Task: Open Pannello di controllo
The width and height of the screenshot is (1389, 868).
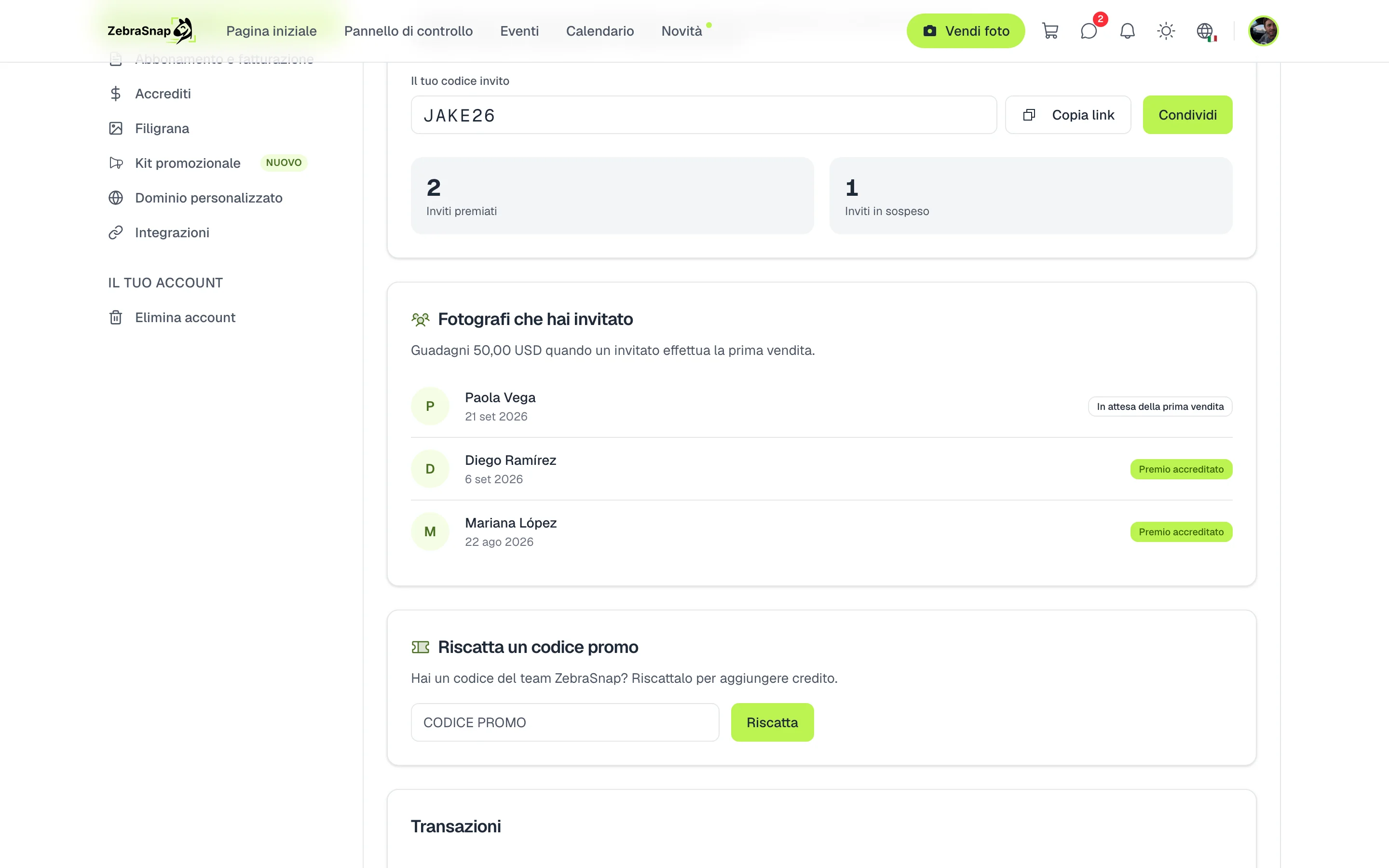Action: (408, 31)
